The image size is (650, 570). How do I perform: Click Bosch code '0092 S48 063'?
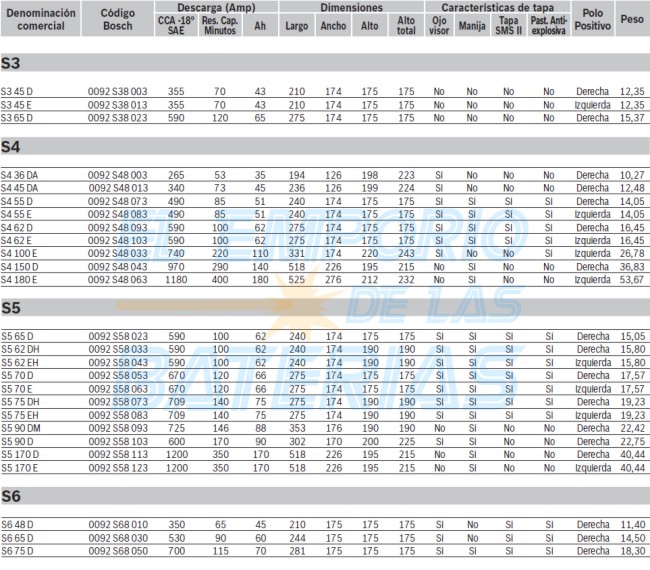coord(118,280)
